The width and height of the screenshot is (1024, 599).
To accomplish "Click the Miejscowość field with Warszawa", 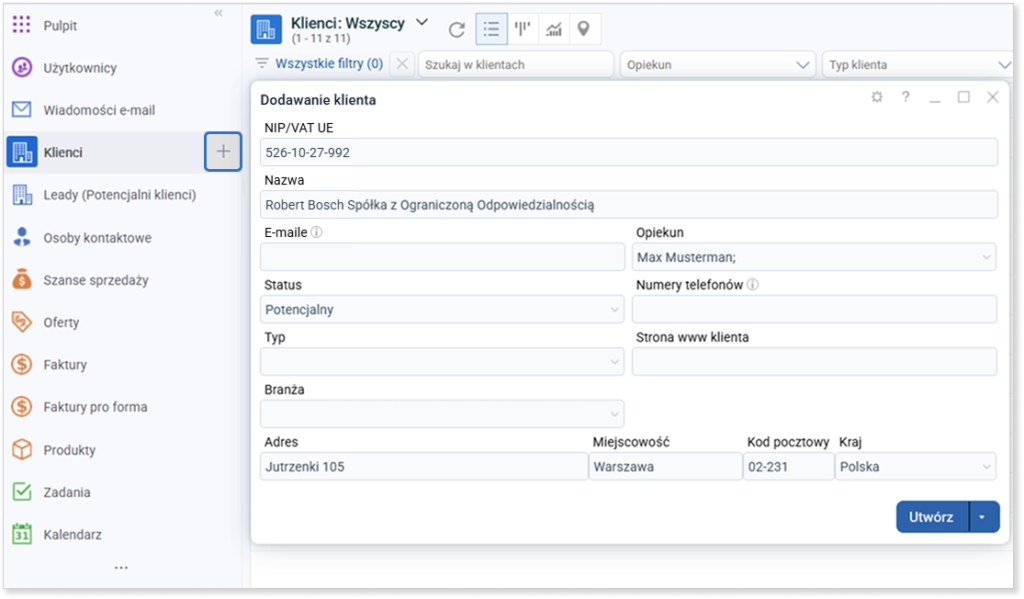I will (x=665, y=466).
